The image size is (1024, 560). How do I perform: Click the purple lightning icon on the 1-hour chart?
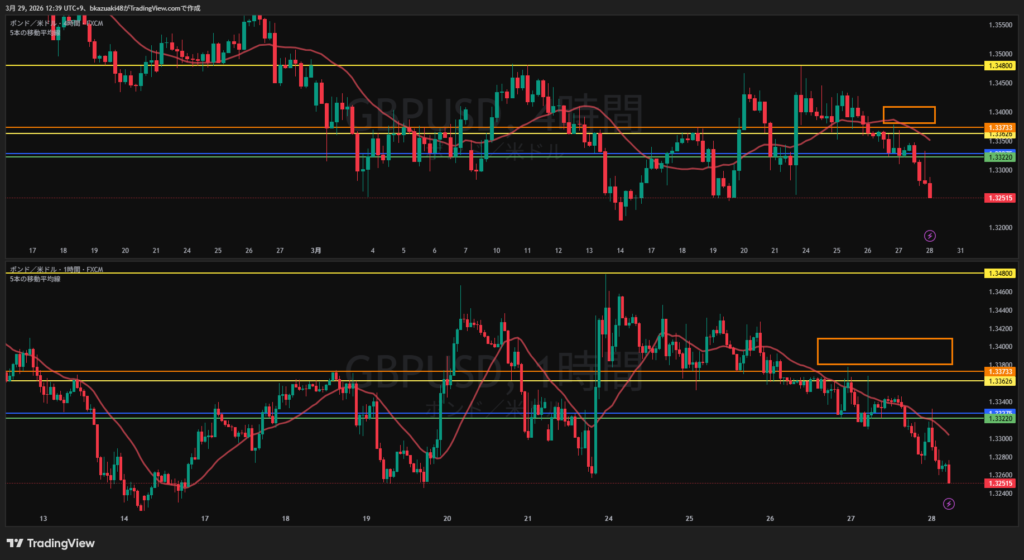pos(948,504)
